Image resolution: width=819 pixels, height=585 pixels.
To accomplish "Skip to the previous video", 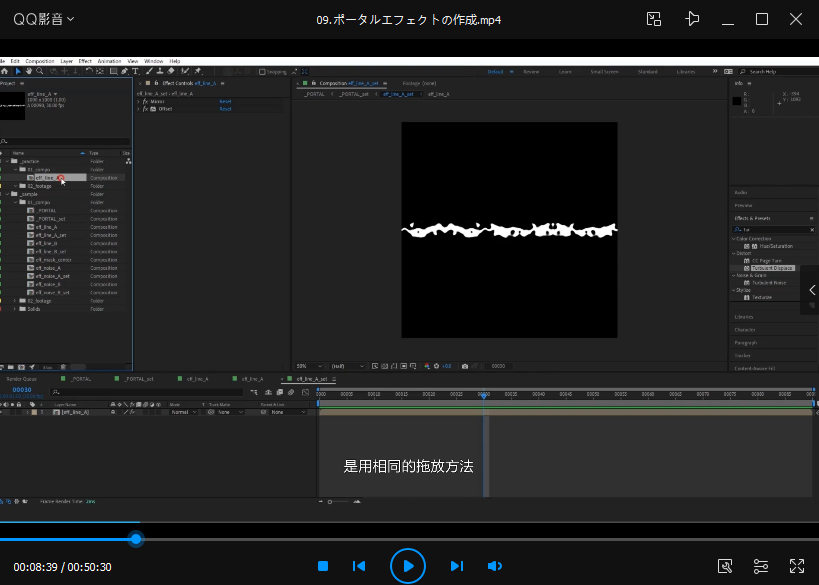I will [x=359, y=566].
